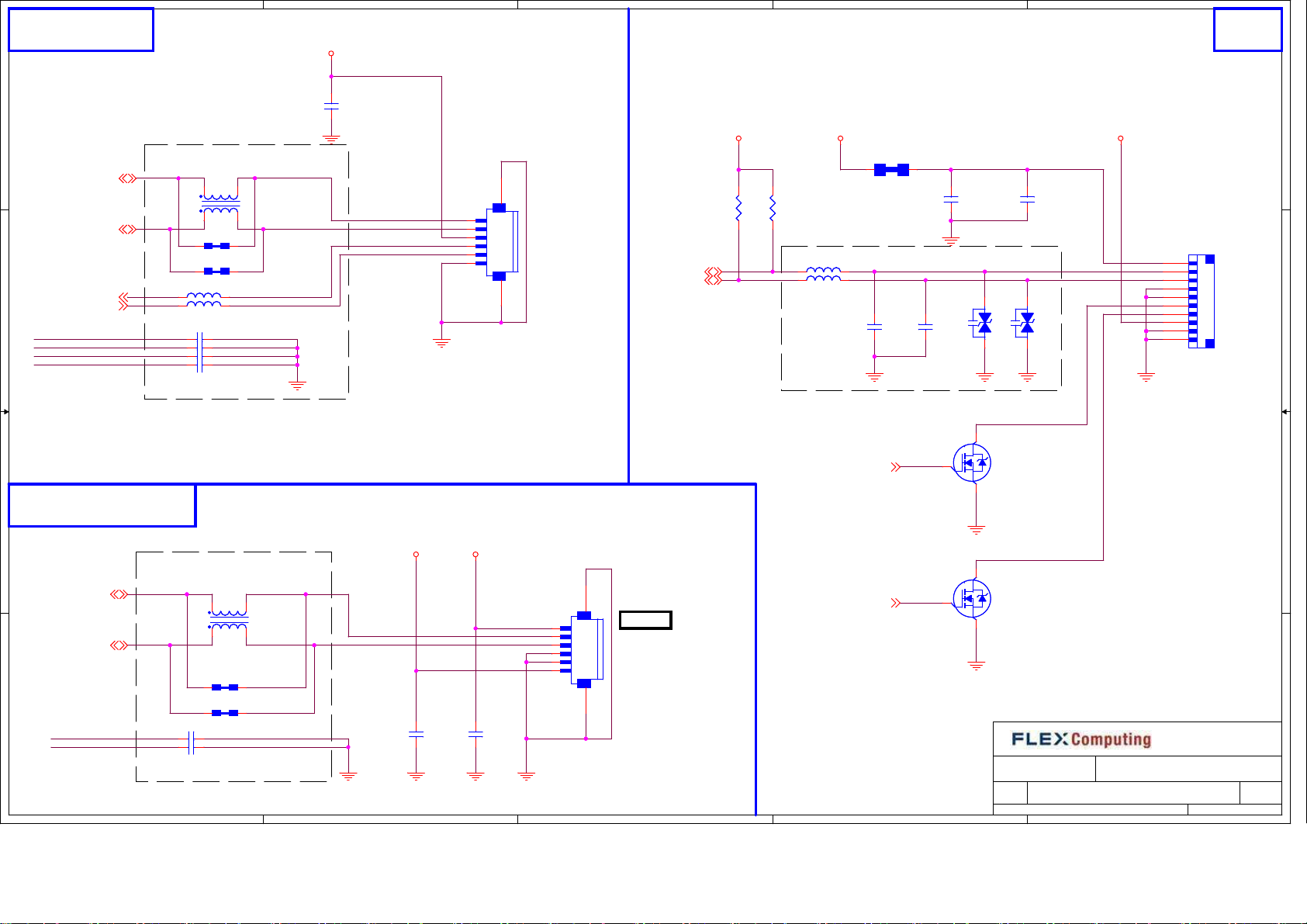This screenshot has width=1307, height=924.
Task: Select the power node circle above top-left capacitor
Action: coord(331,54)
